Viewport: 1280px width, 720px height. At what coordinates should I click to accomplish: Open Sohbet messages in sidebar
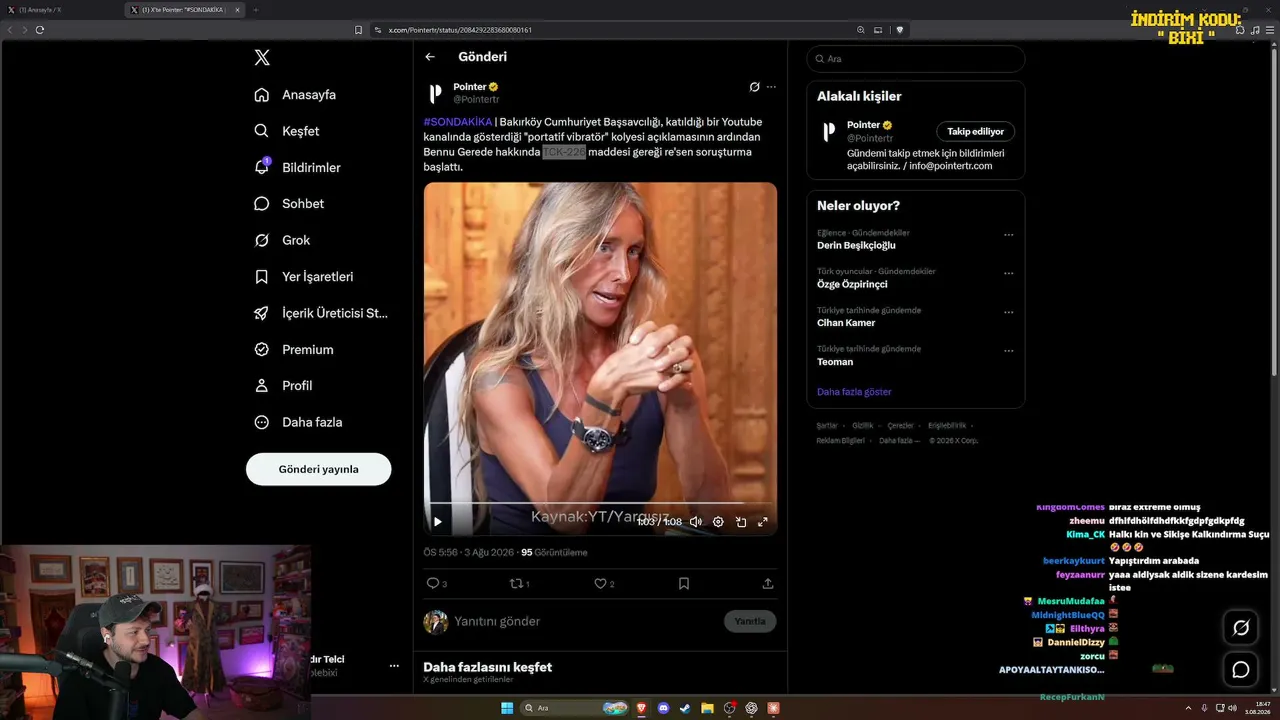(x=289, y=204)
